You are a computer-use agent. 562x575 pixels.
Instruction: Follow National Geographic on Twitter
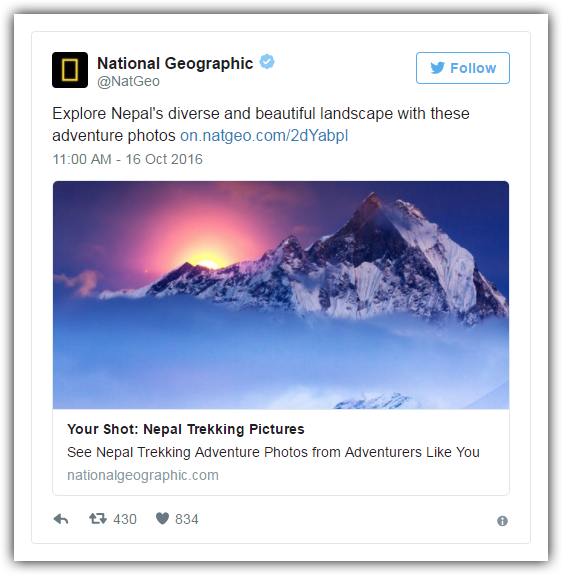click(463, 68)
